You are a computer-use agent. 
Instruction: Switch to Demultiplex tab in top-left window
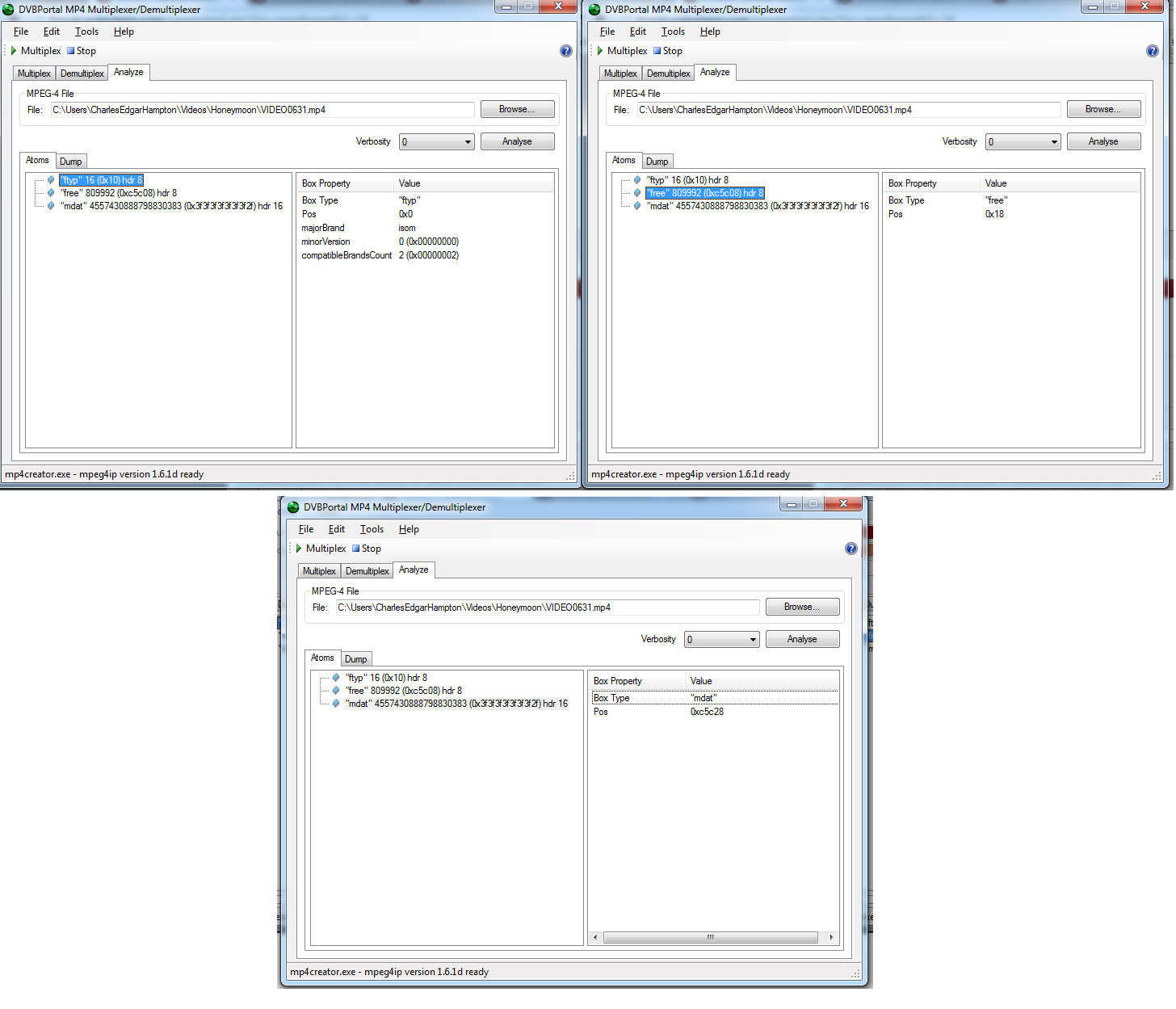pyautogui.click(x=82, y=74)
